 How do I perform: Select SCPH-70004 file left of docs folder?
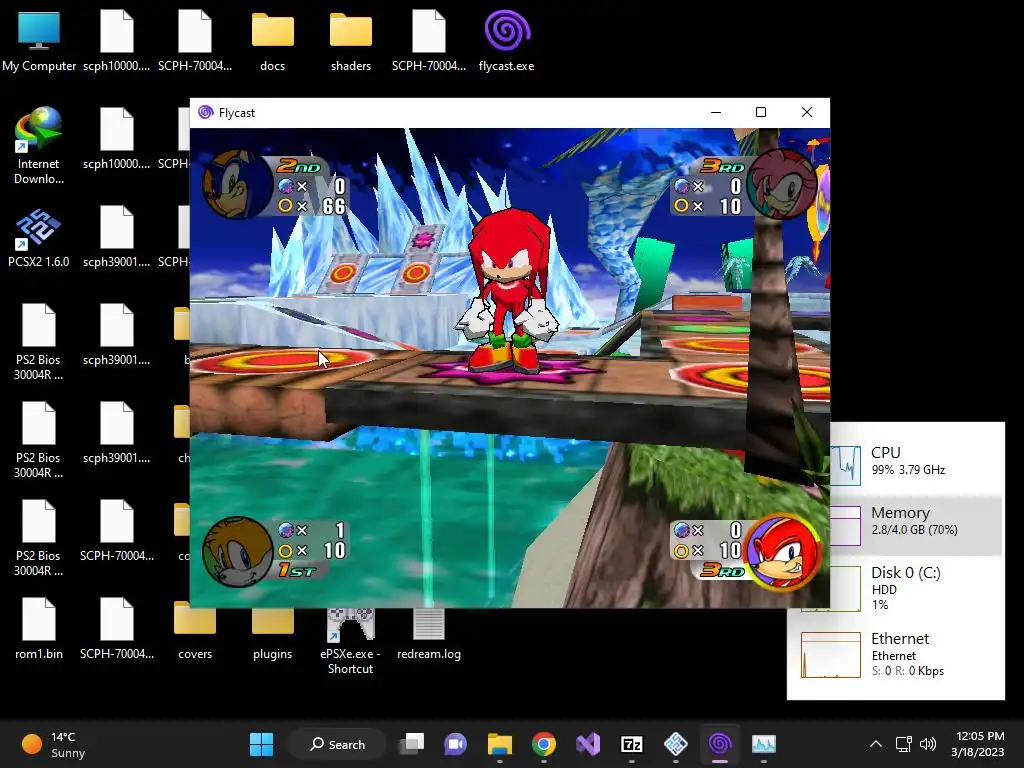pyautogui.click(x=195, y=40)
